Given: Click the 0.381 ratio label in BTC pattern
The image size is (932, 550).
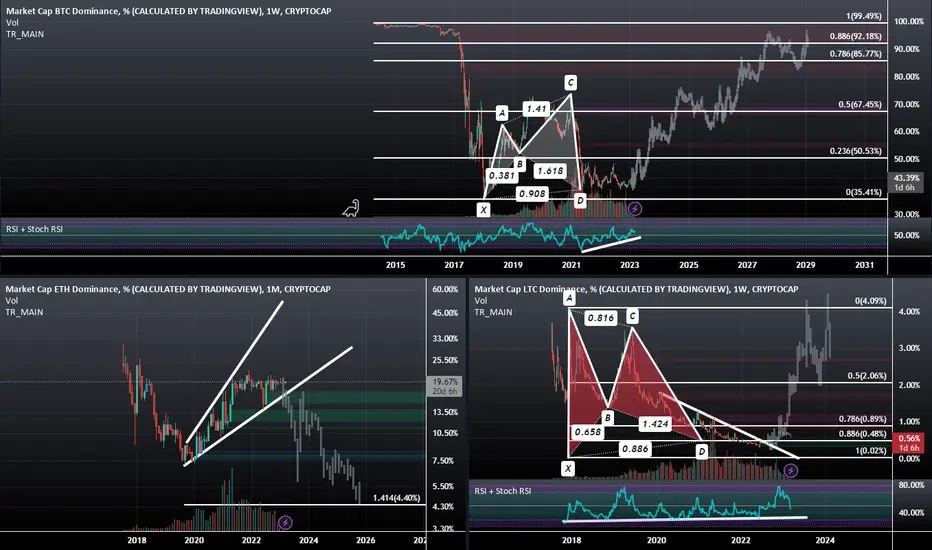Looking at the screenshot, I should coord(501,175).
